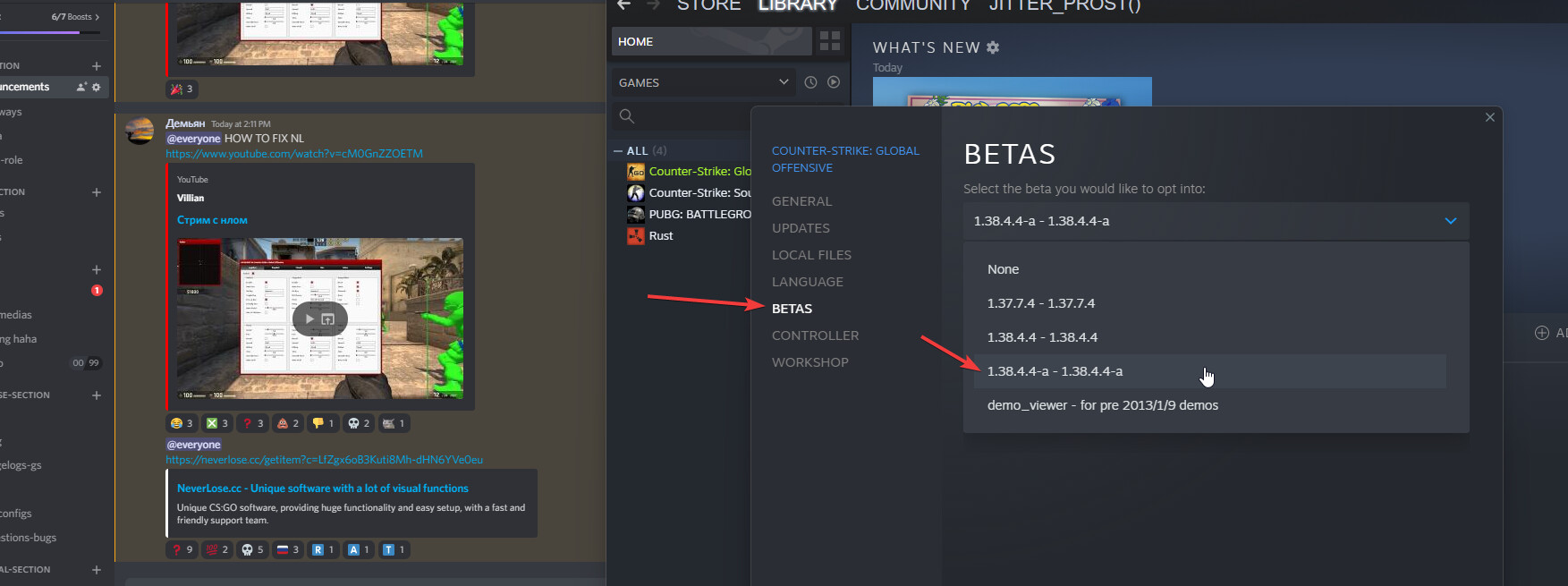Viewport: 1568px width, 586px height.
Task: Open the YouTube watch link in Discord
Action: pyautogui.click(x=294, y=154)
